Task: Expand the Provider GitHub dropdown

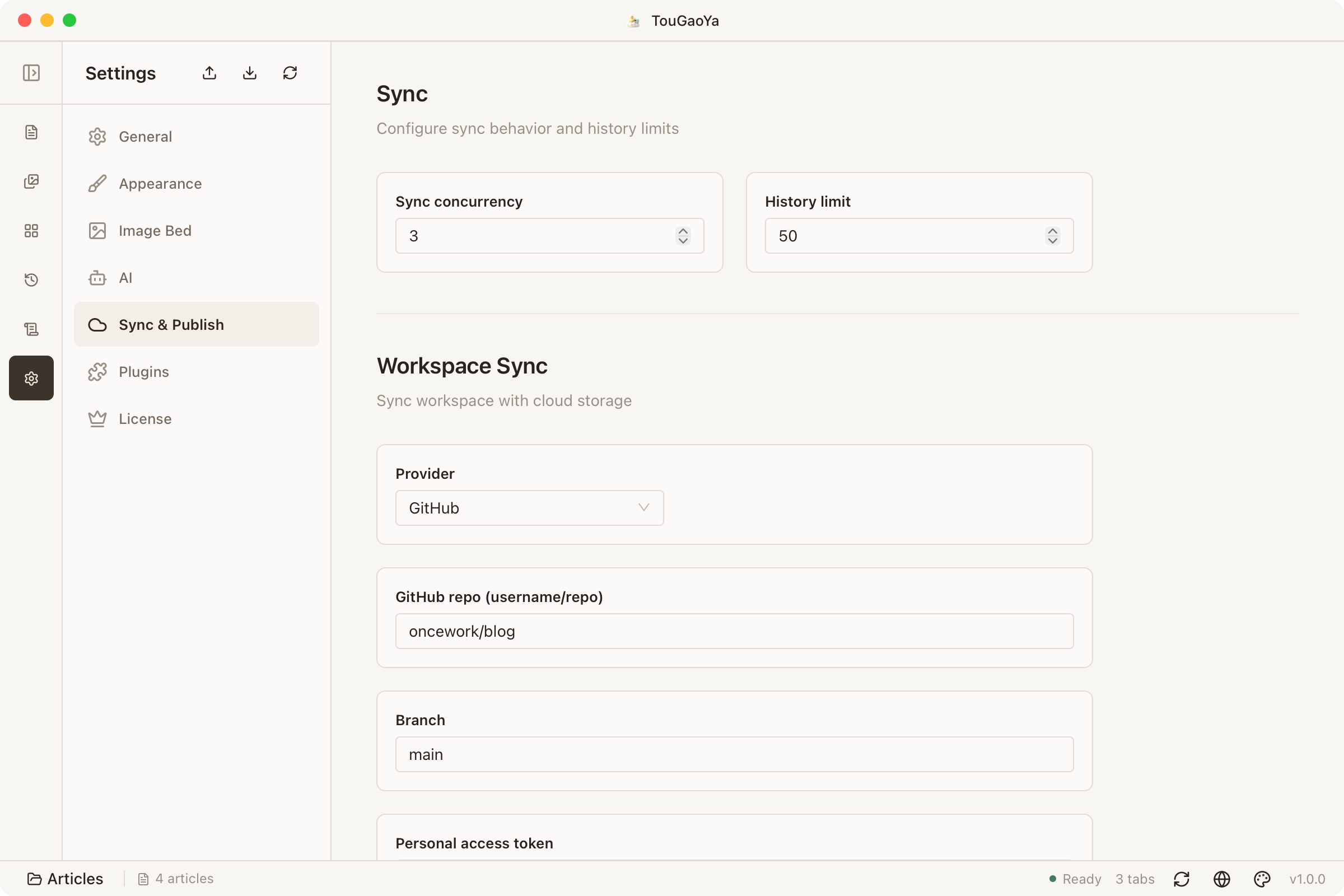Action: (529, 508)
